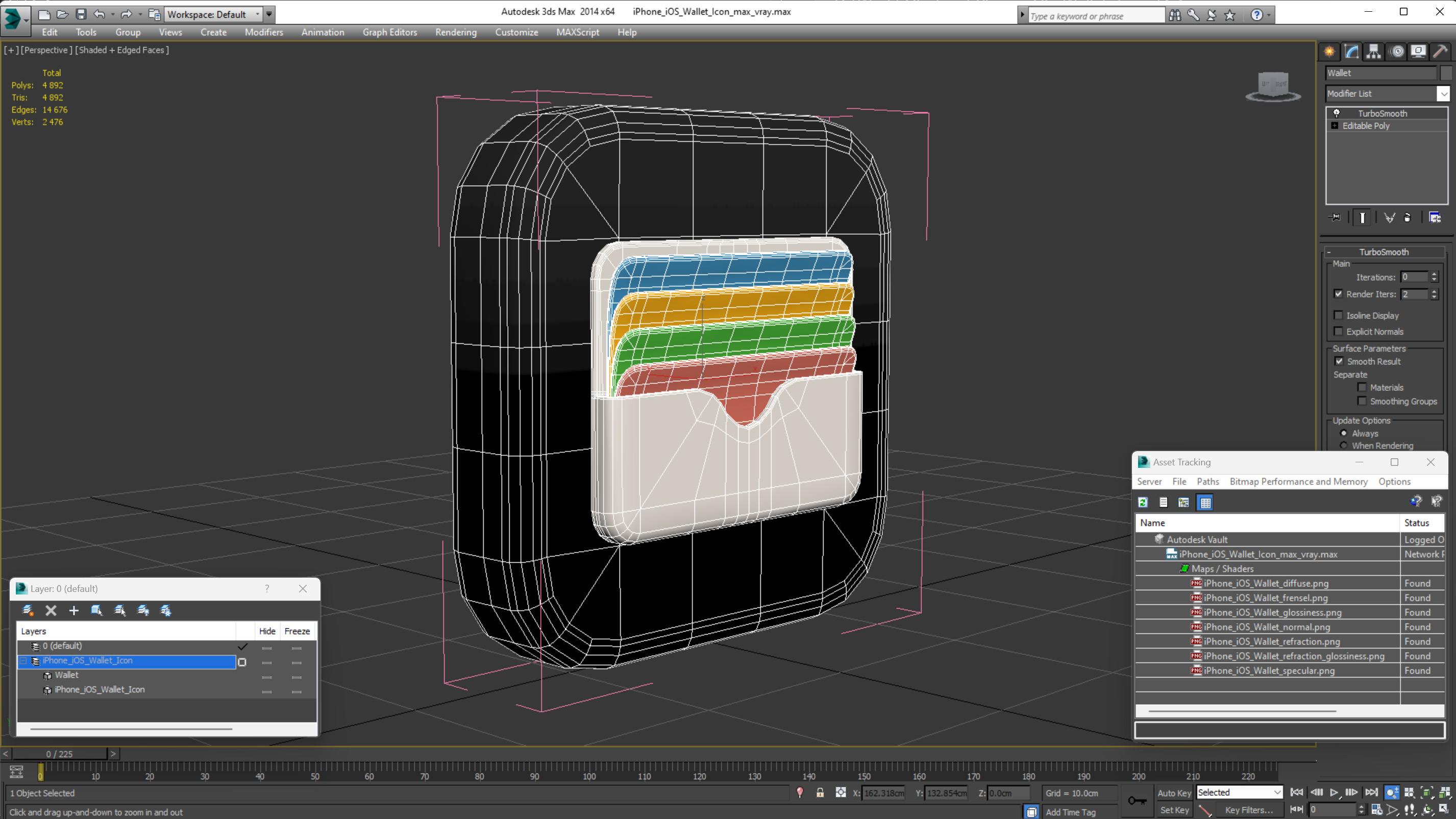Screen dimensions: 1456x819
Task: Select When Rendering update option radio
Action: pos(1344,446)
